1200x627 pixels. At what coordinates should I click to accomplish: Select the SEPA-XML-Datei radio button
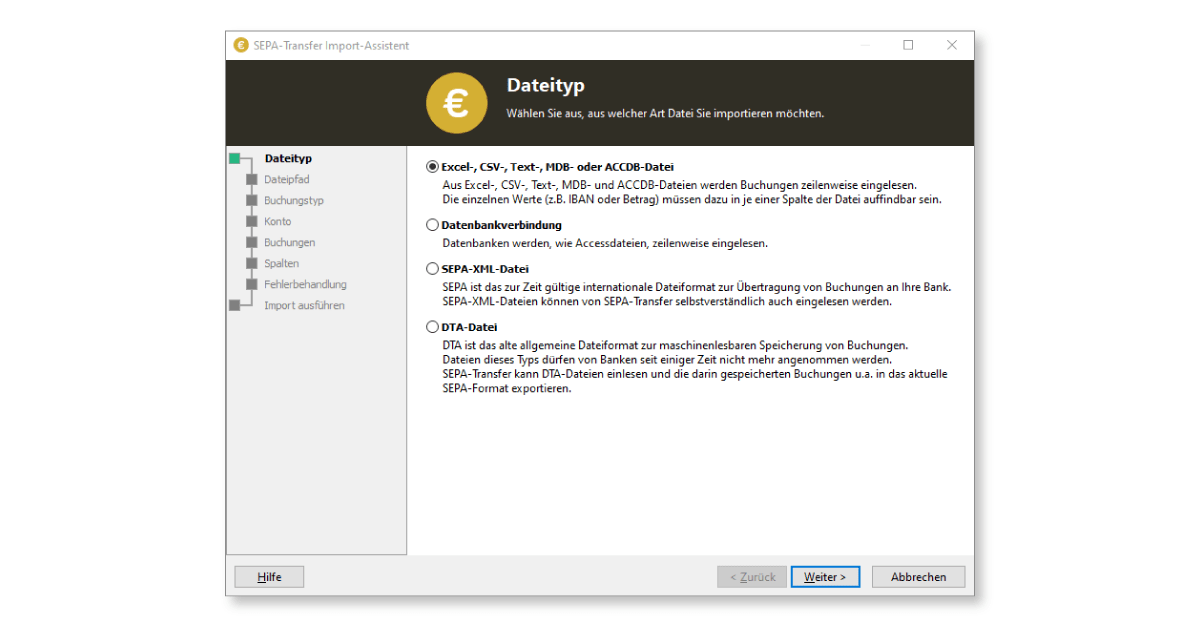click(433, 269)
